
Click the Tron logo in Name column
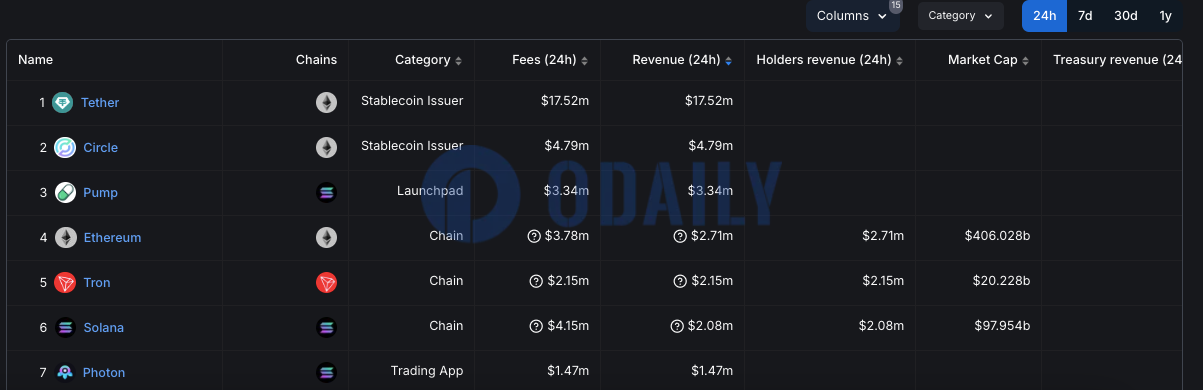point(64,282)
